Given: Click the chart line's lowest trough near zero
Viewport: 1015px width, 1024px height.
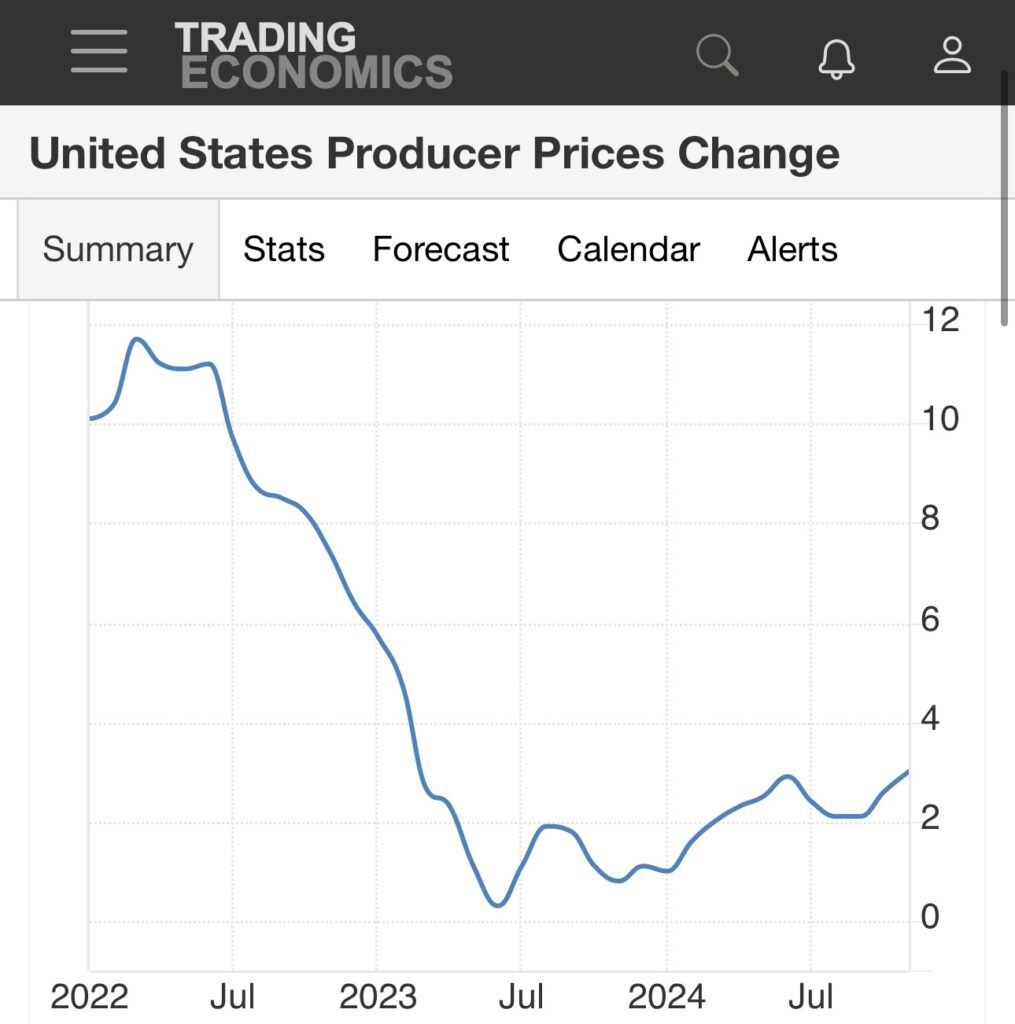Looking at the screenshot, I should tap(498, 905).
